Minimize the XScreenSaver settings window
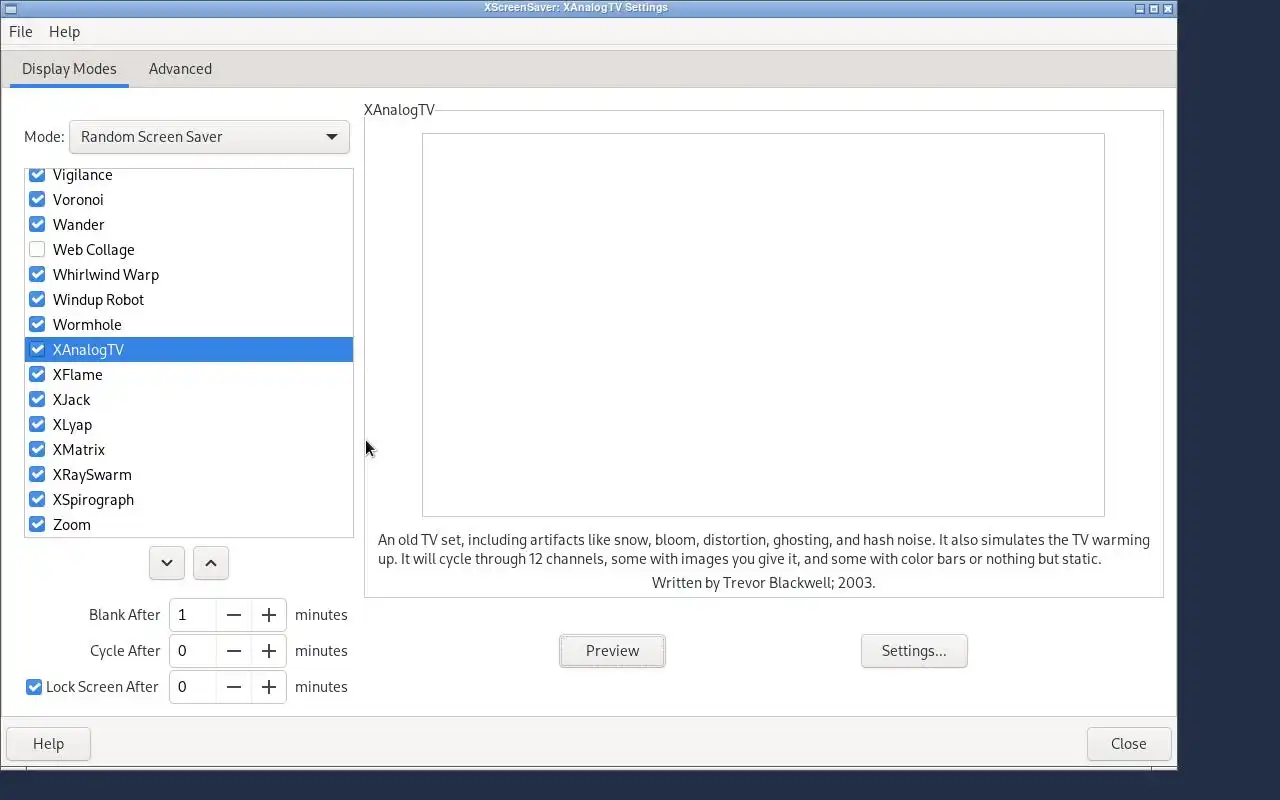This screenshot has height=800, width=1280. click(1140, 8)
